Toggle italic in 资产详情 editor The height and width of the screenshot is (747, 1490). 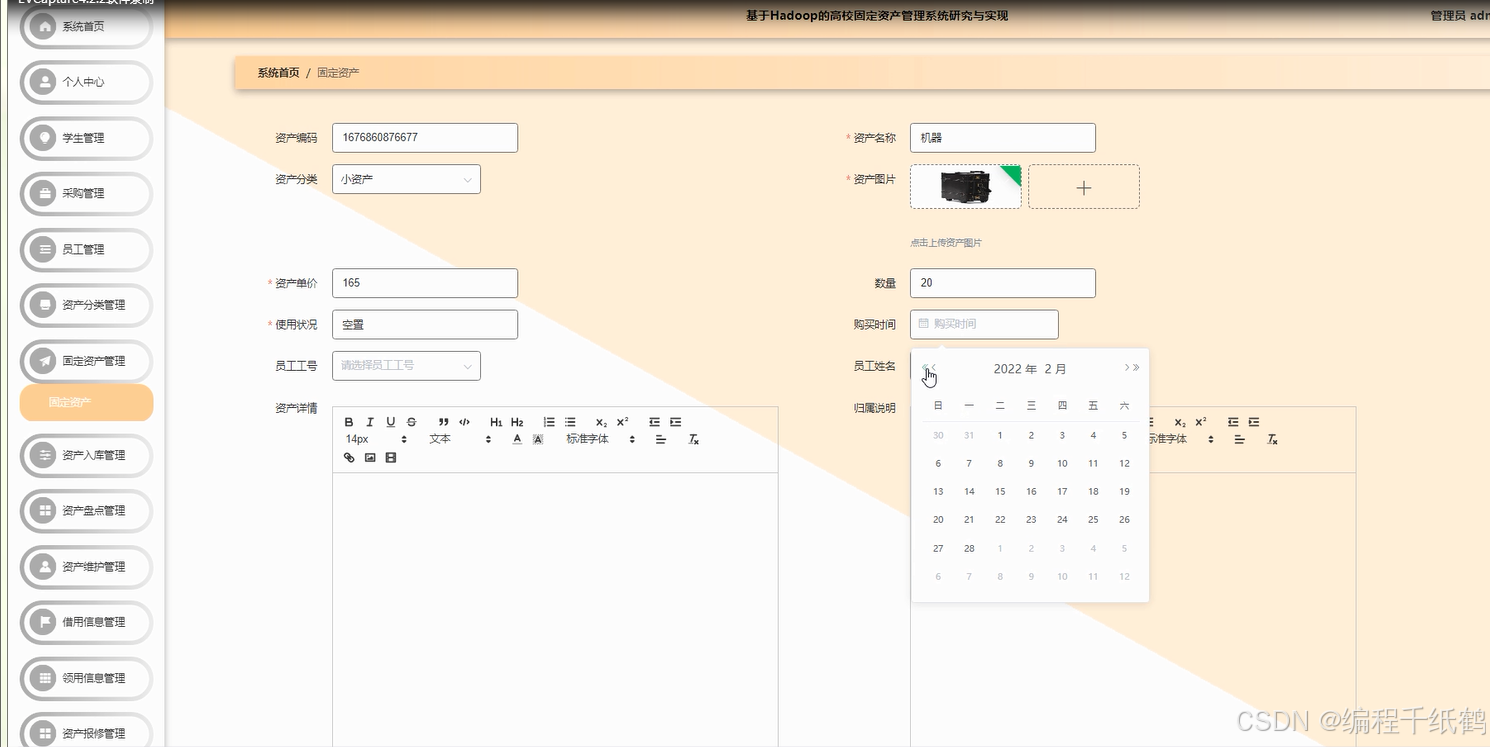pos(370,422)
